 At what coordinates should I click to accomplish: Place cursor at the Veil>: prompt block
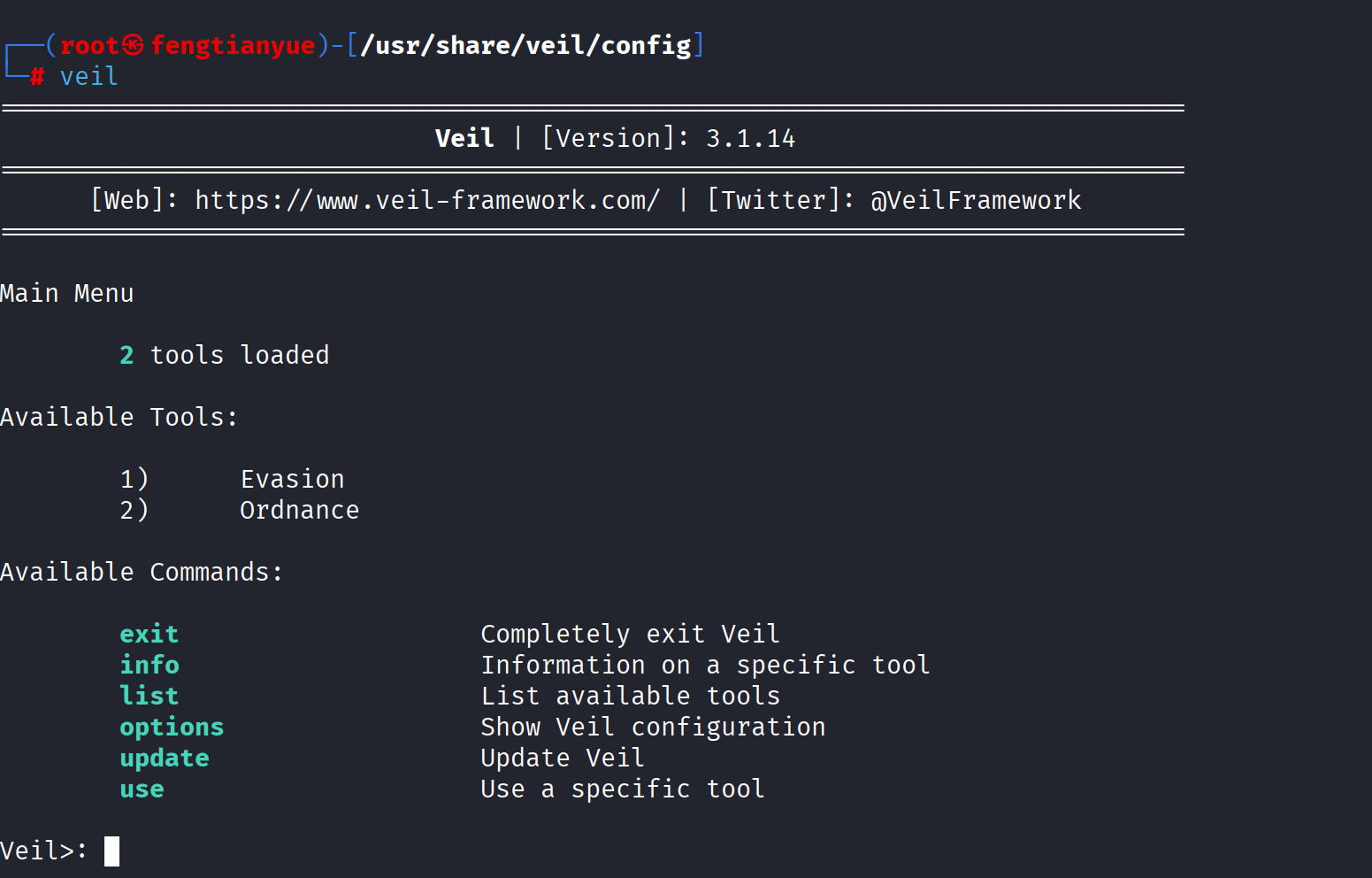[111, 851]
